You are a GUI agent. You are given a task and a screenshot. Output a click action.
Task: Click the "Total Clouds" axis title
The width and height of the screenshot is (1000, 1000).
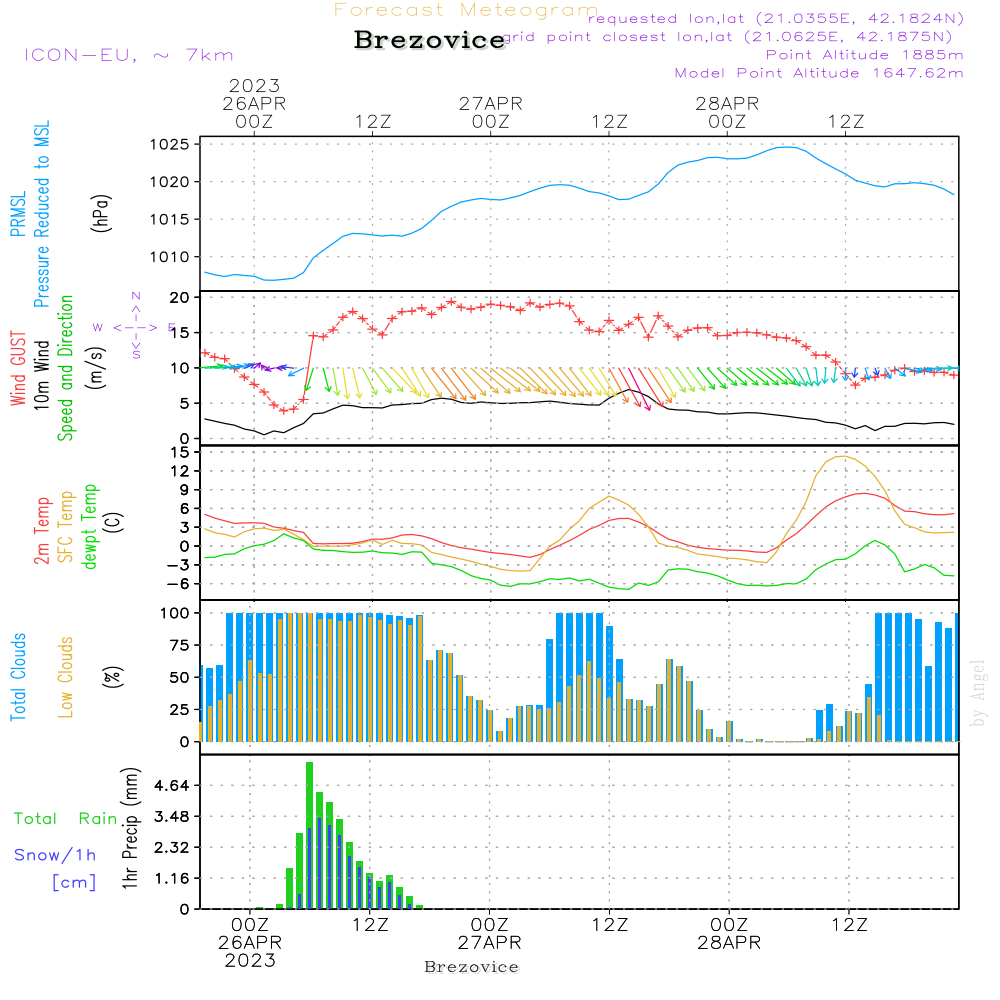pos(18,677)
